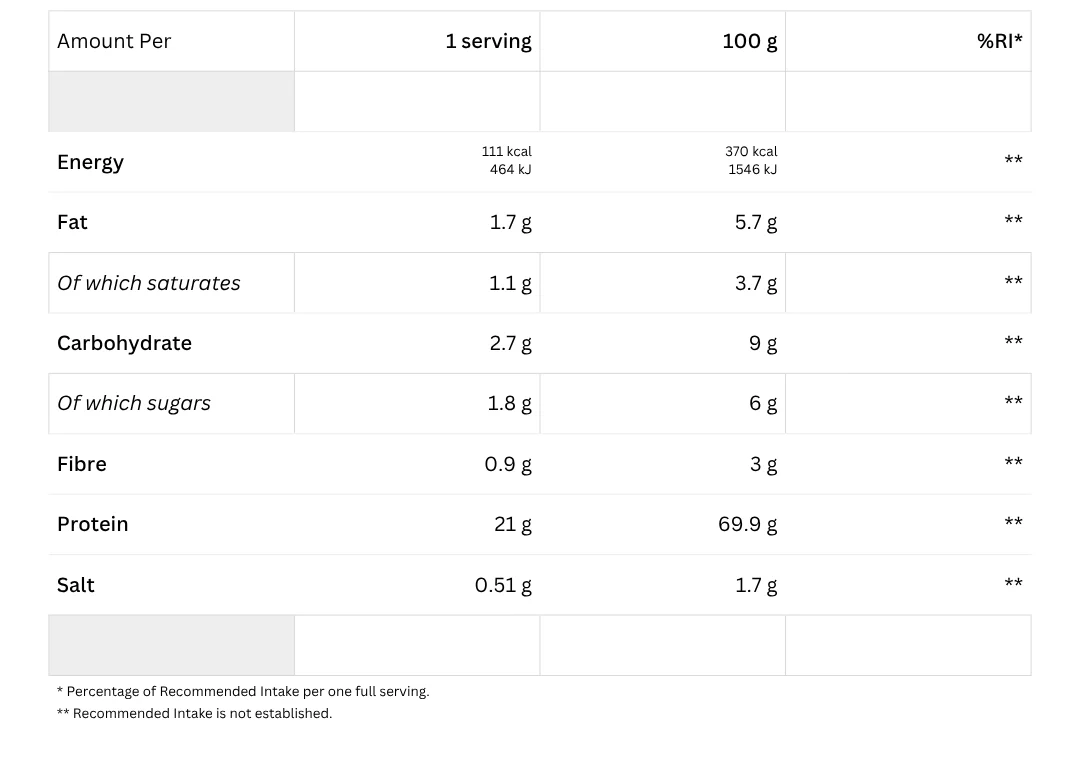Click the '0.51 g' salt value
1080x770 pixels.
pos(503,585)
